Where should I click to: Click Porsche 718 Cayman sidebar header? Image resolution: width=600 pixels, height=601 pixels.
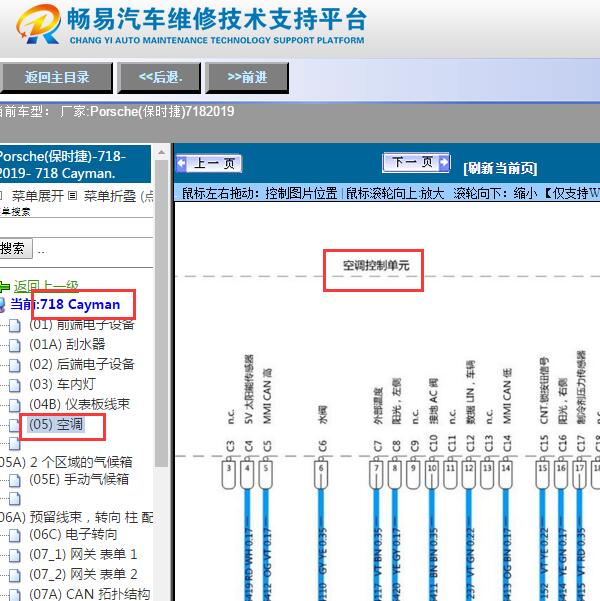pyautogui.click(x=76, y=164)
